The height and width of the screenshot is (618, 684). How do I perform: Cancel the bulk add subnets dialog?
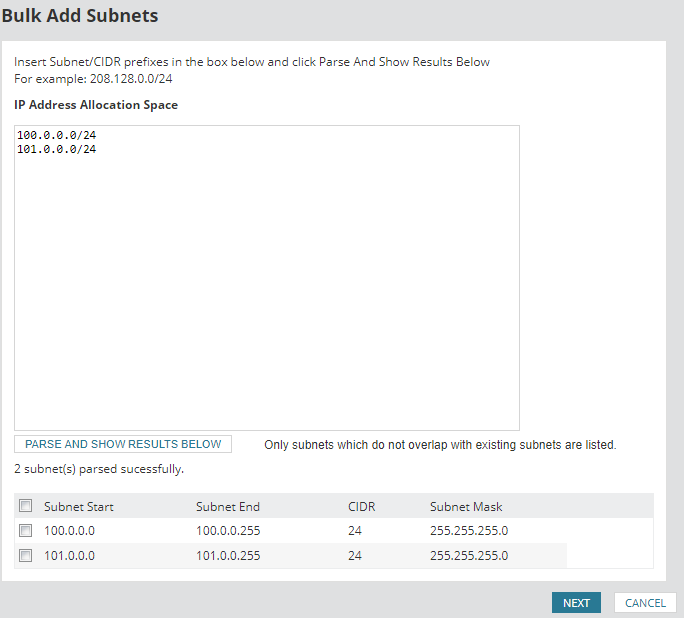[645, 603]
